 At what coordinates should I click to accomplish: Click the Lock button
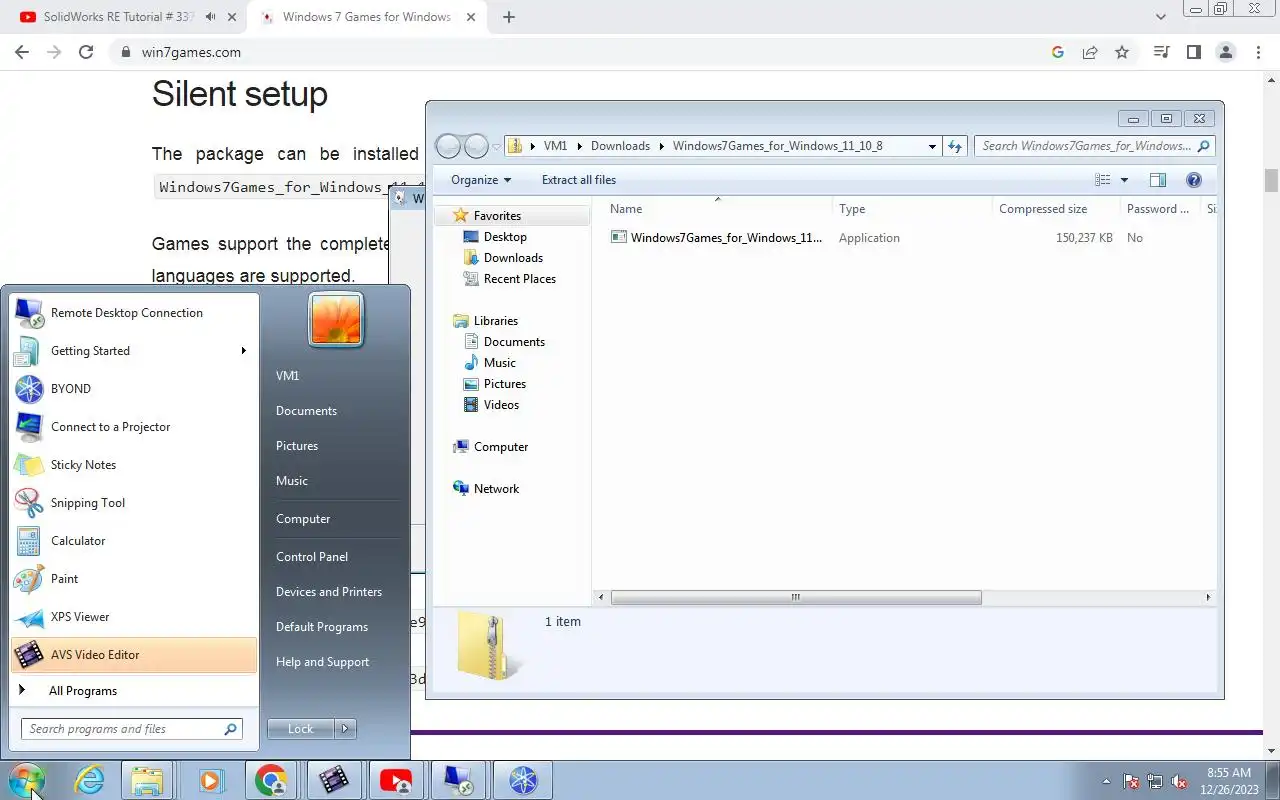301,729
